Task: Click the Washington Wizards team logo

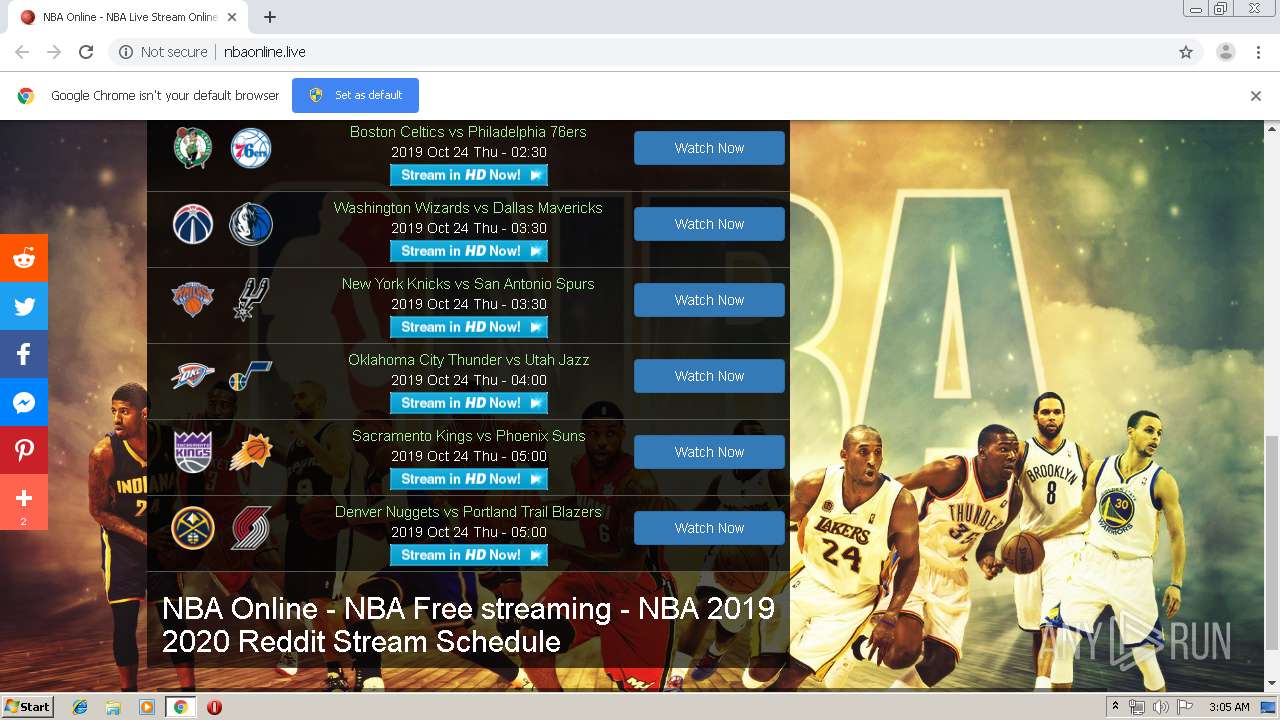Action: [x=192, y=224]
